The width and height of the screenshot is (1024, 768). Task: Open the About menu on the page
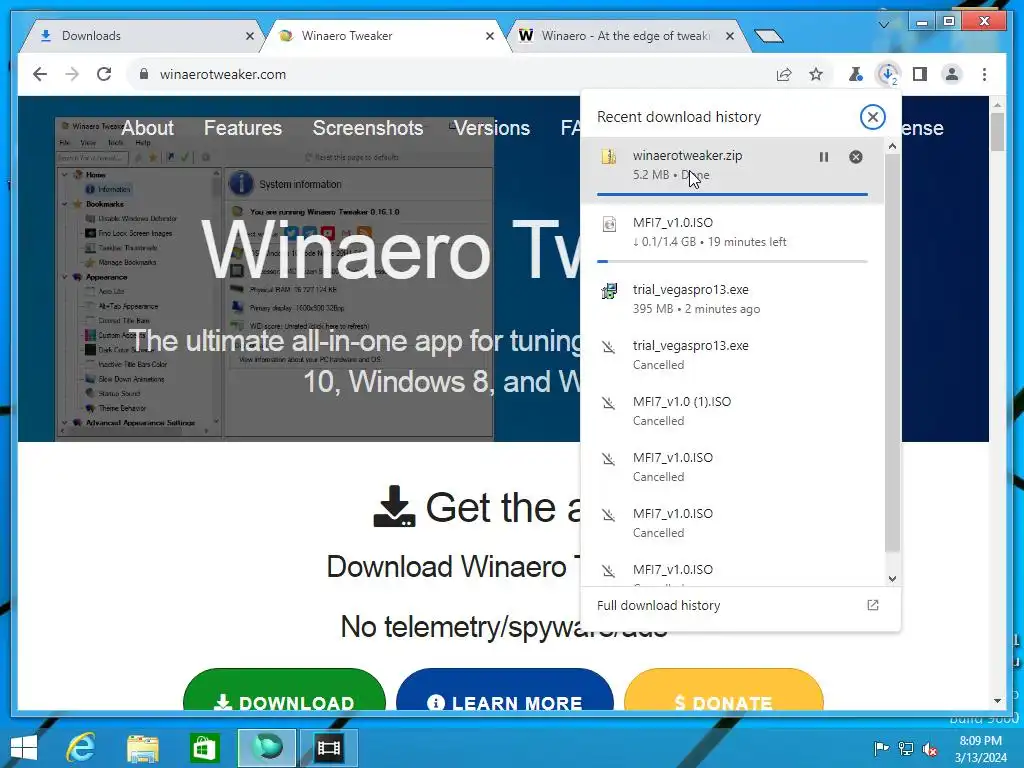148,128
